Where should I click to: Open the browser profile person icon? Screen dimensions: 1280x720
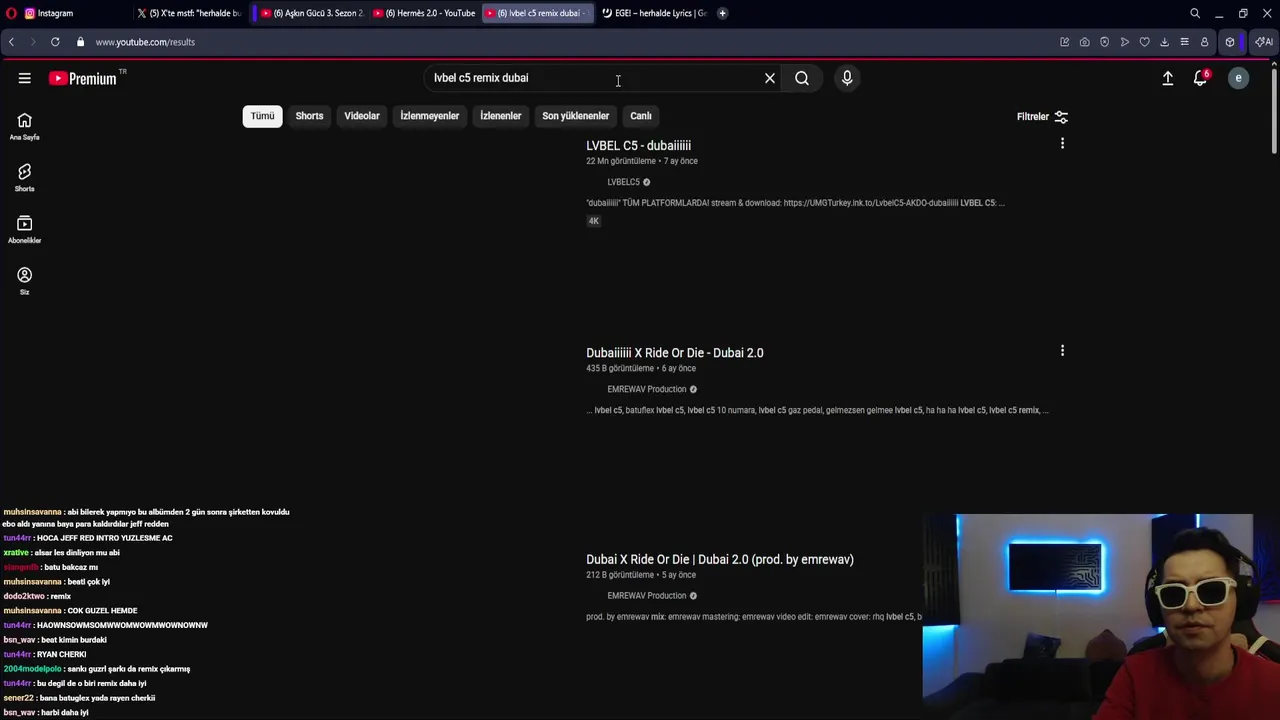click(x=1204, y=42)
